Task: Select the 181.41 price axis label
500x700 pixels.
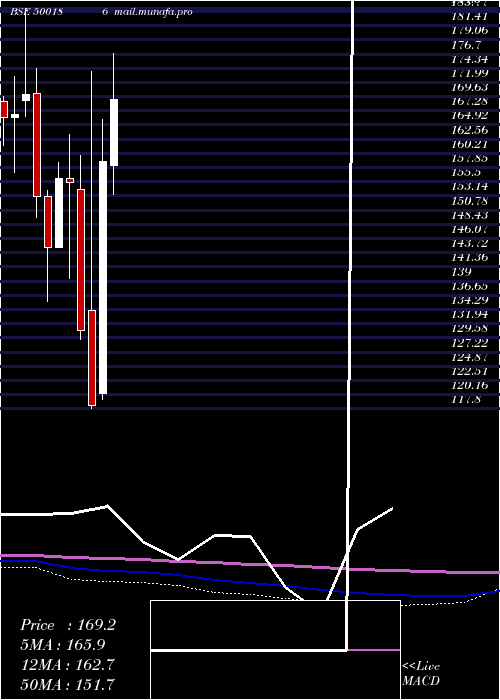Action: (x=470, y=17)
